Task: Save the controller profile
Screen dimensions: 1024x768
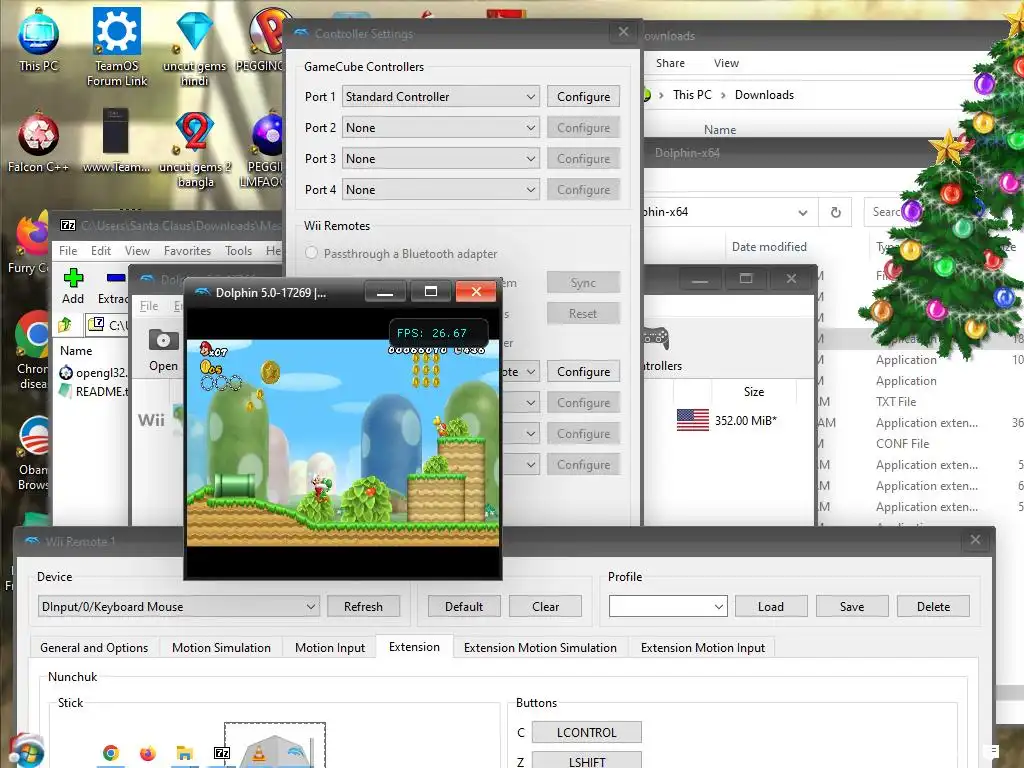Action: pyautogui.click(x=852, y=607)
